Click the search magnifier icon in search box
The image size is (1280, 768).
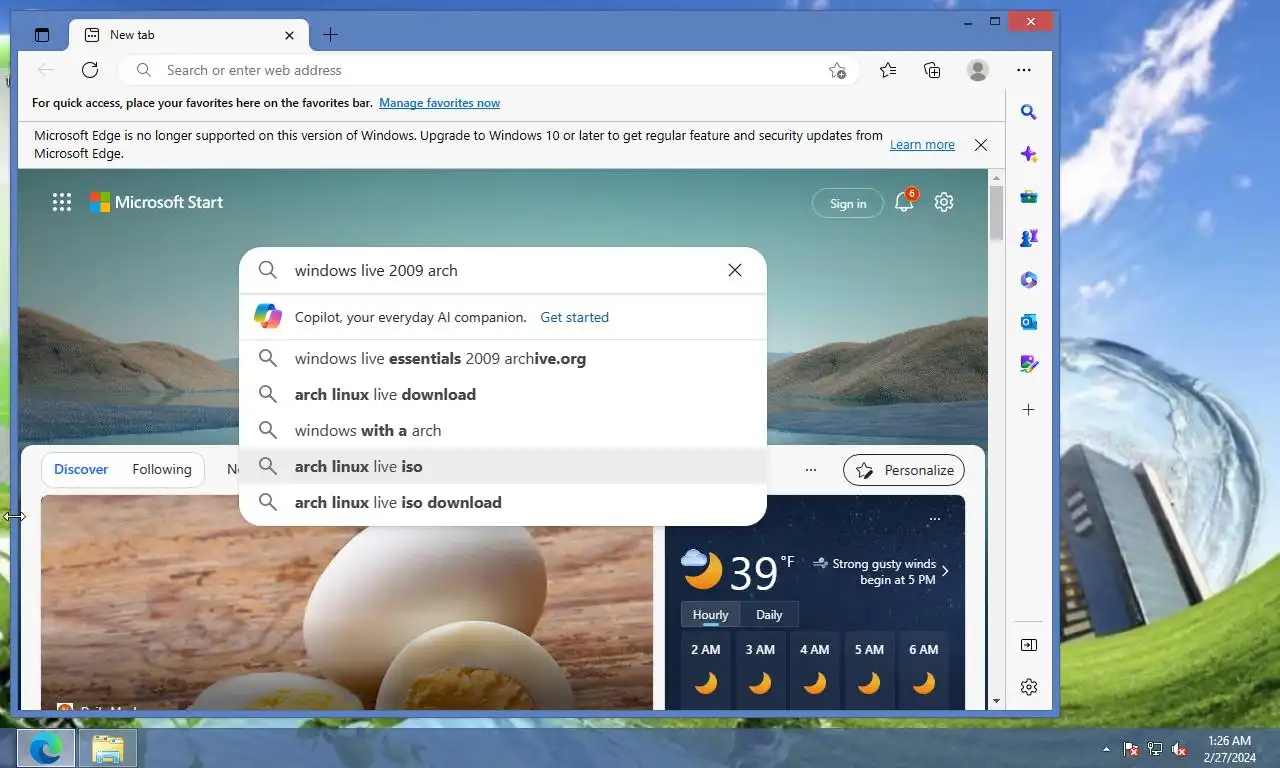268,270
